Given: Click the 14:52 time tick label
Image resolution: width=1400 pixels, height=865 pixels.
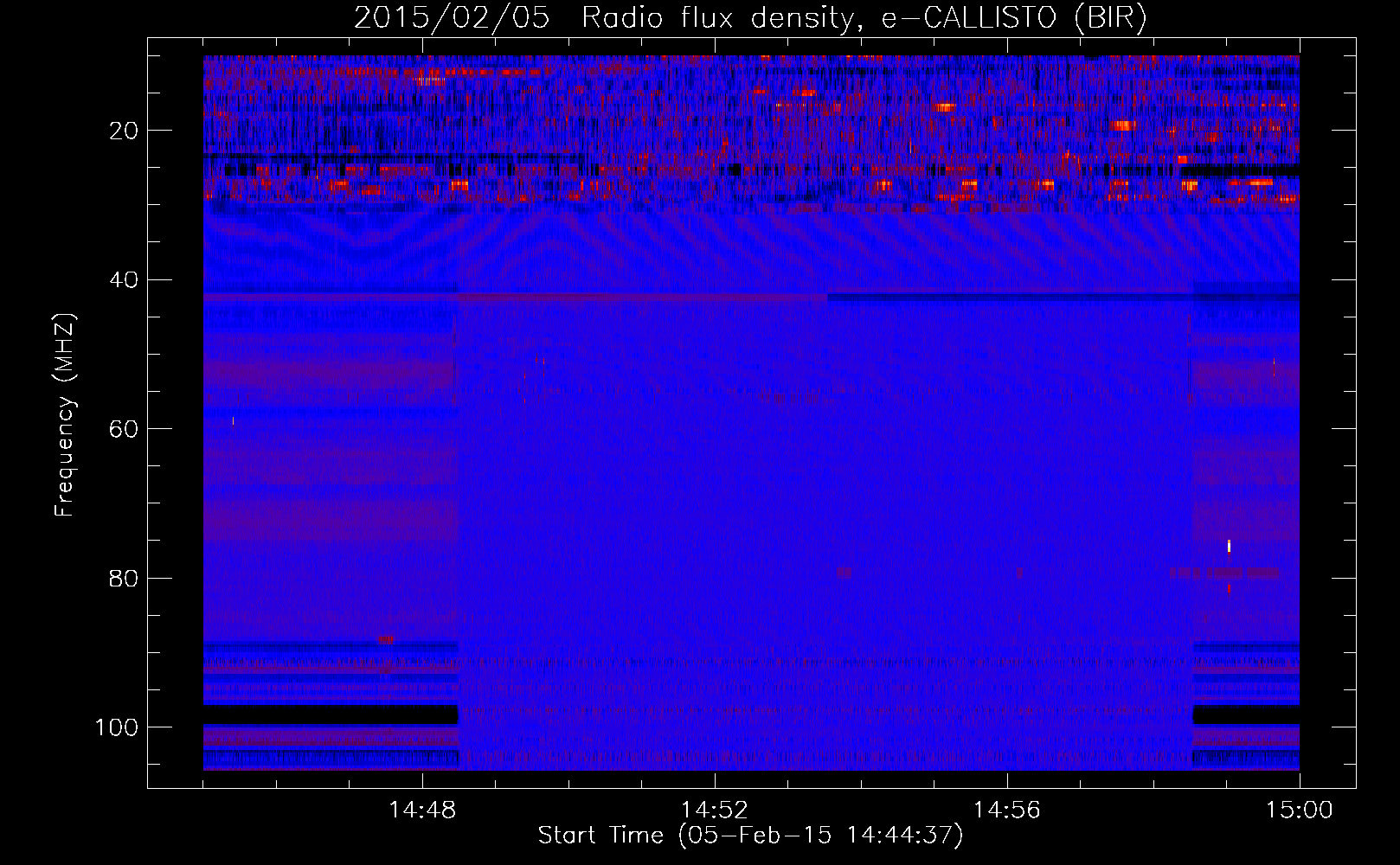Looking at the screenshot, I should point(715,811).
